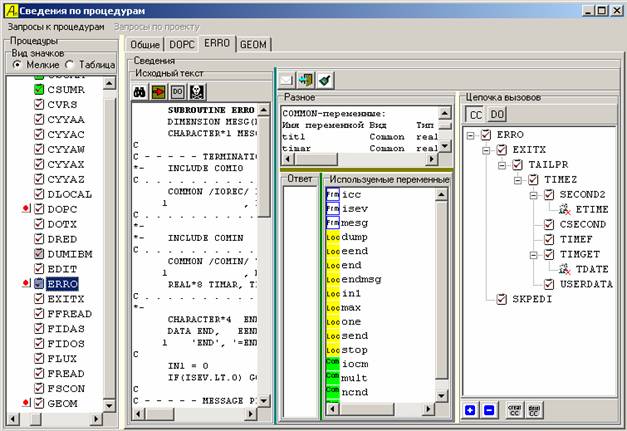This screenshot has width=627, height=431.
Task: Collapse the SECOND2 tree node
Action: (x=533, y=195)
